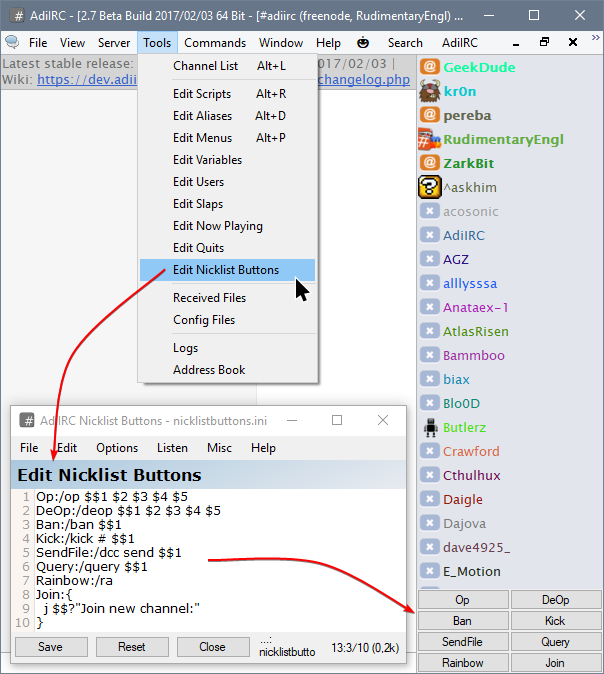Select Edit Variables entry
The height and width of the screenshot is (674, 604).
point(227,159)
